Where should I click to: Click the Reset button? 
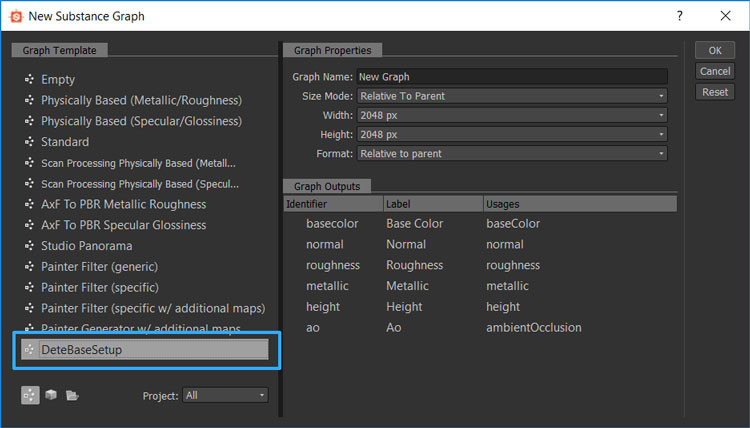tap(715, 92)
